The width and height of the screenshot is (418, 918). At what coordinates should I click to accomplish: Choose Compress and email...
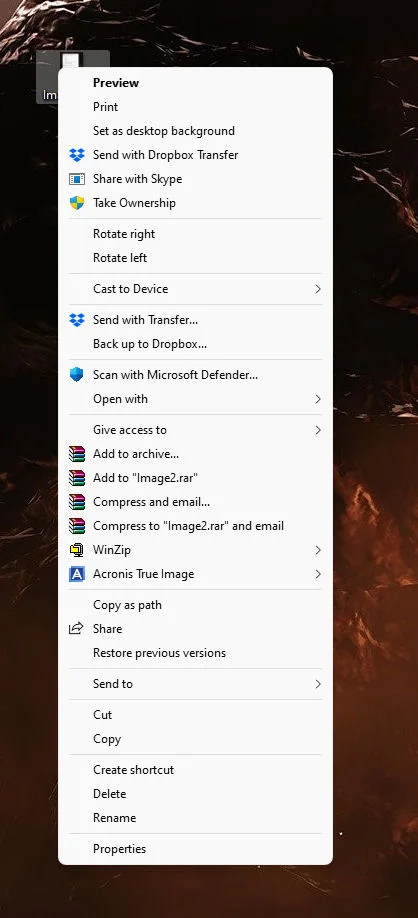196,502
